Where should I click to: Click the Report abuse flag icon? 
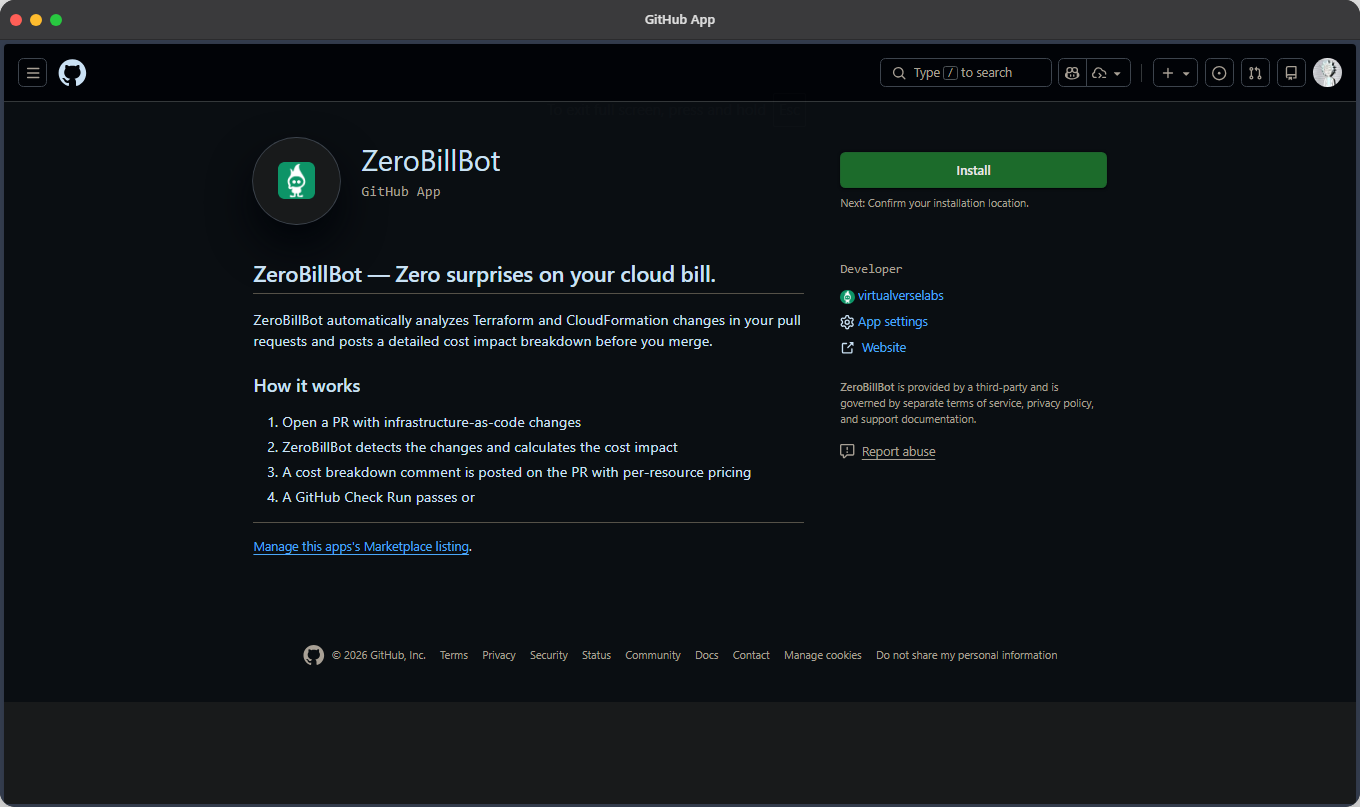pos(847,451)
